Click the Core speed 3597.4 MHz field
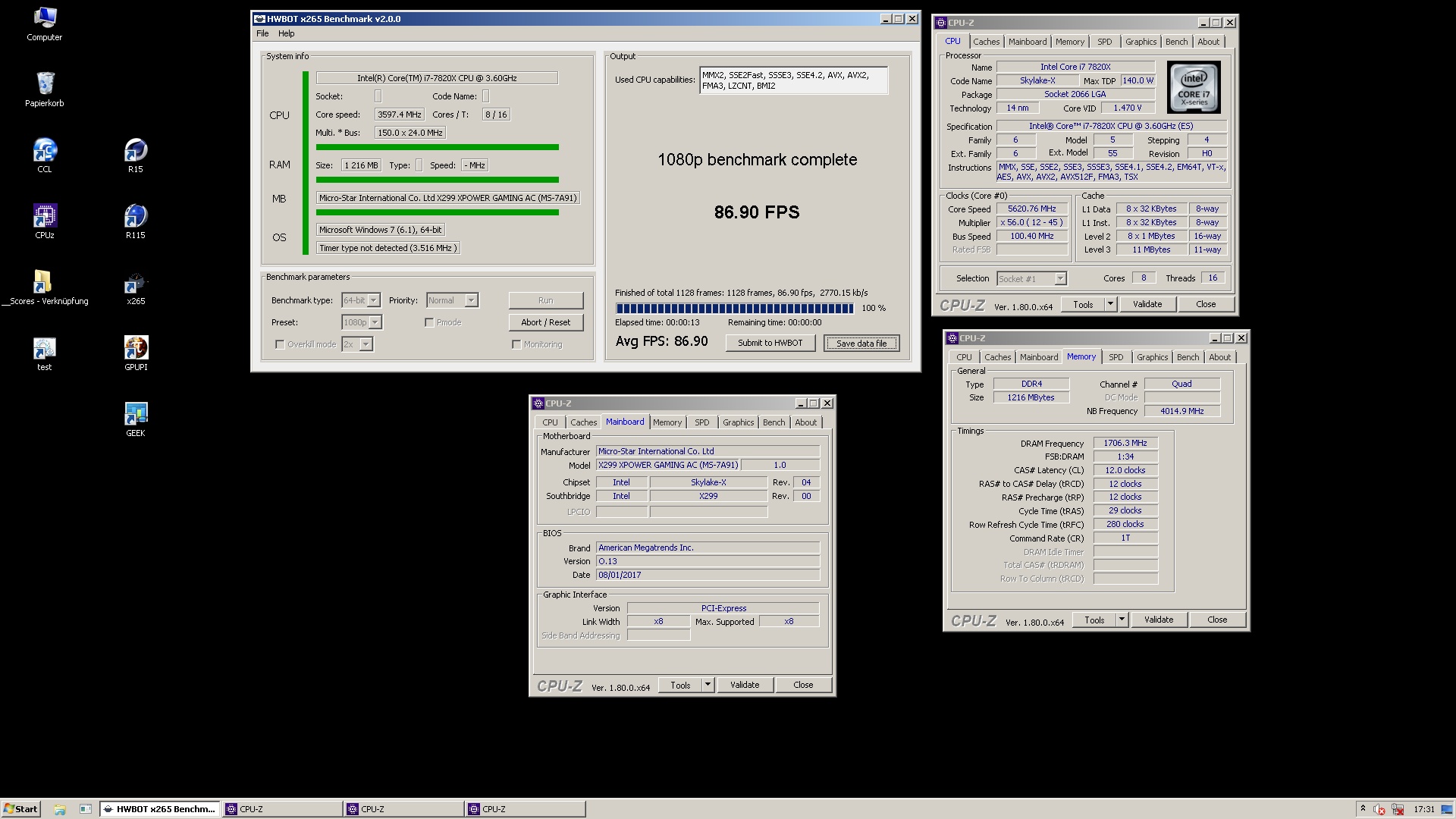 tap(399, 115)
